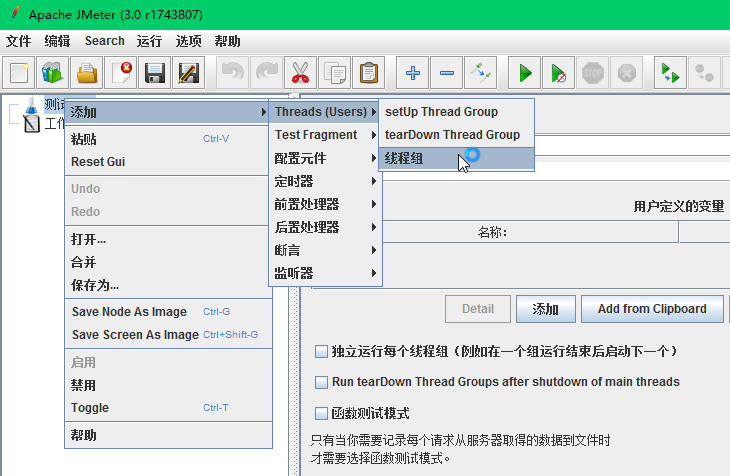Open the Search menu
This screenshot has width=730, height=476.
(105, 41)
